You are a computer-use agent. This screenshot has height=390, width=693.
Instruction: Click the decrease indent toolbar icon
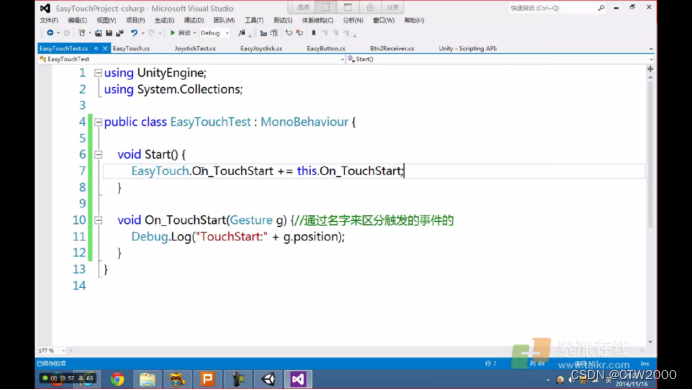point(288,33)
